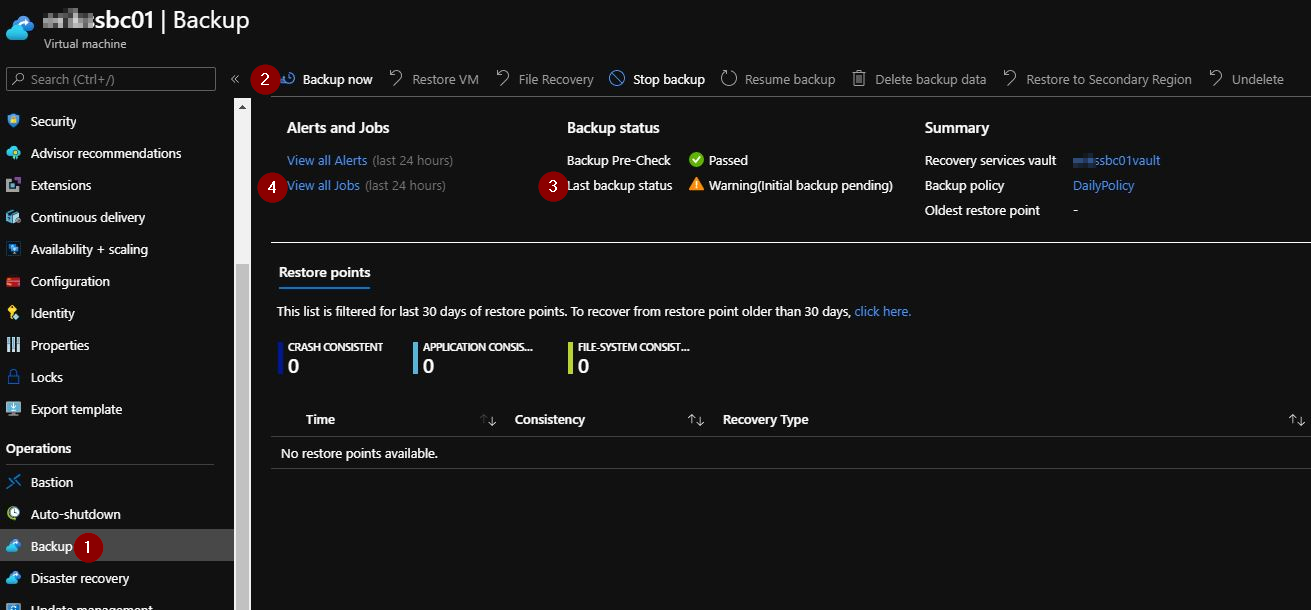The width and height of the screenshot is (1311, 610).
Task: Collapse the sidebar with double chevron
Action: coord(235,79)
